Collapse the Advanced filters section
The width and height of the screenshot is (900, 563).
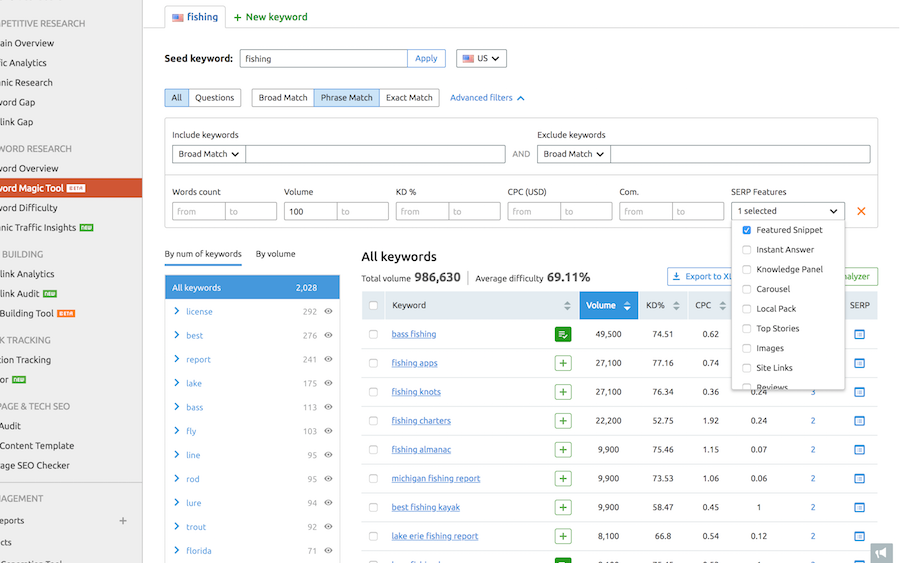[x=487, y=98]
